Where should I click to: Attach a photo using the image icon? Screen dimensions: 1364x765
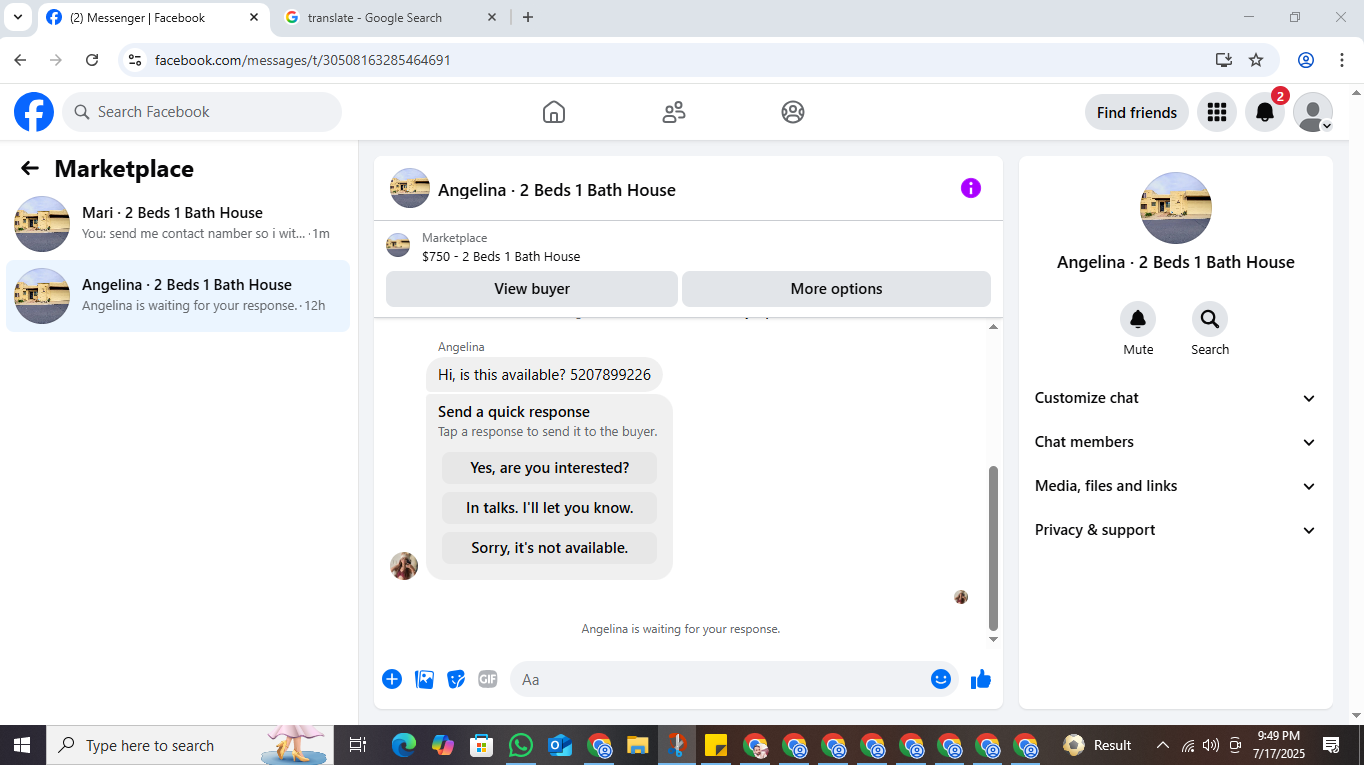point(425,679)
